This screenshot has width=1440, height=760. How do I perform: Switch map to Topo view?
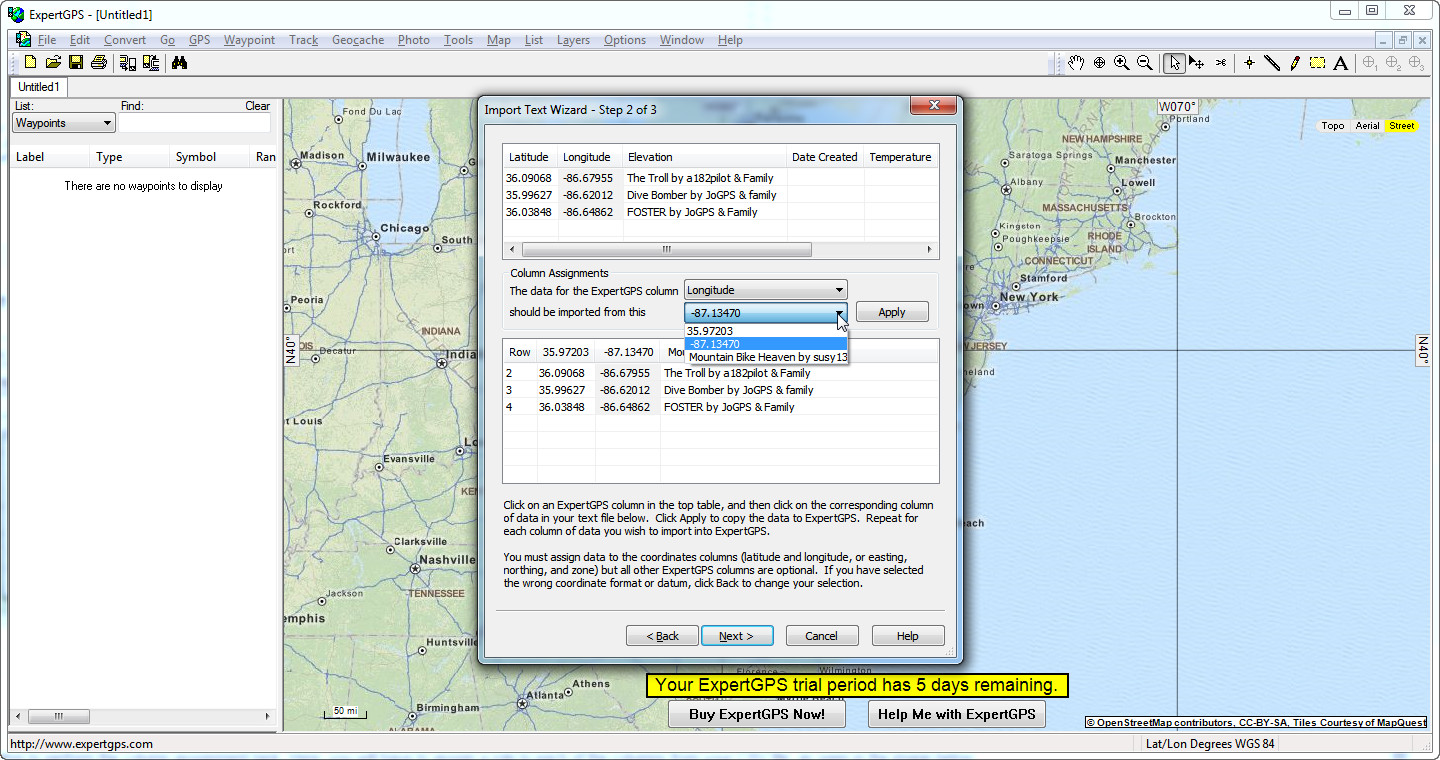(x=1333, y=126)
